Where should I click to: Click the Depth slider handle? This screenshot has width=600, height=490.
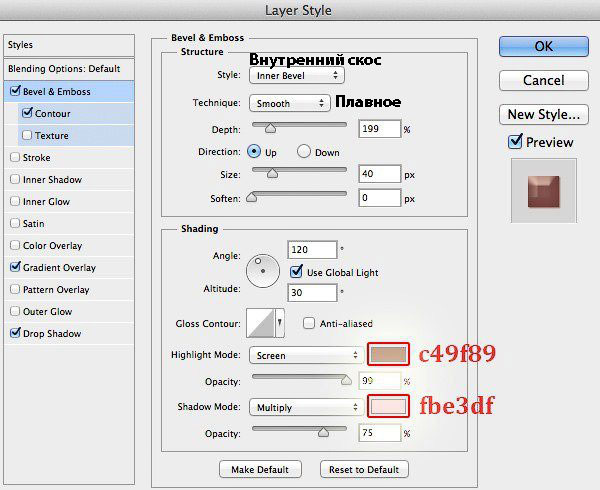click(x=271, y=128)
